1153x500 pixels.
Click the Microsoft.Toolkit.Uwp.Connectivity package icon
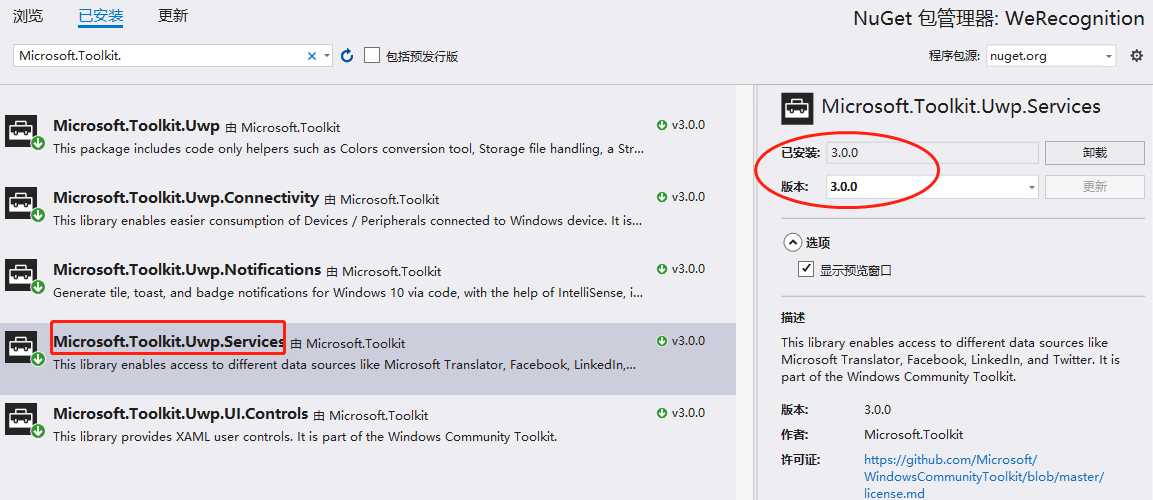click(24, 204)
